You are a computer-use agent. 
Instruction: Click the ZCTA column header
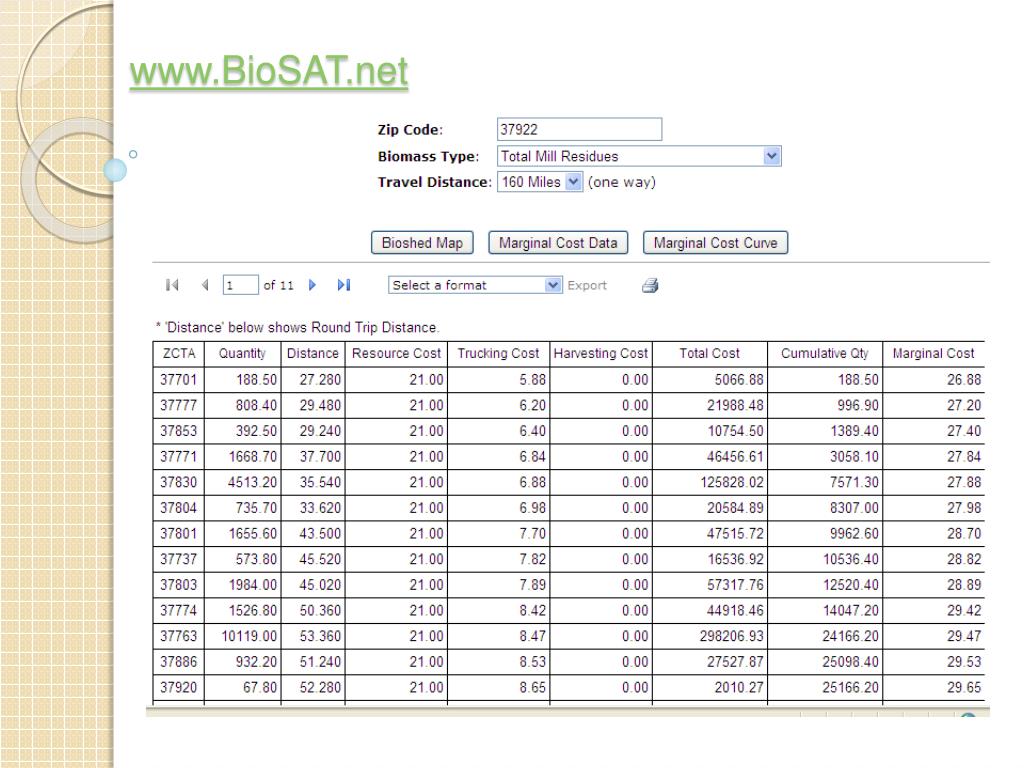pyautogui.click(x=179, y=353)
